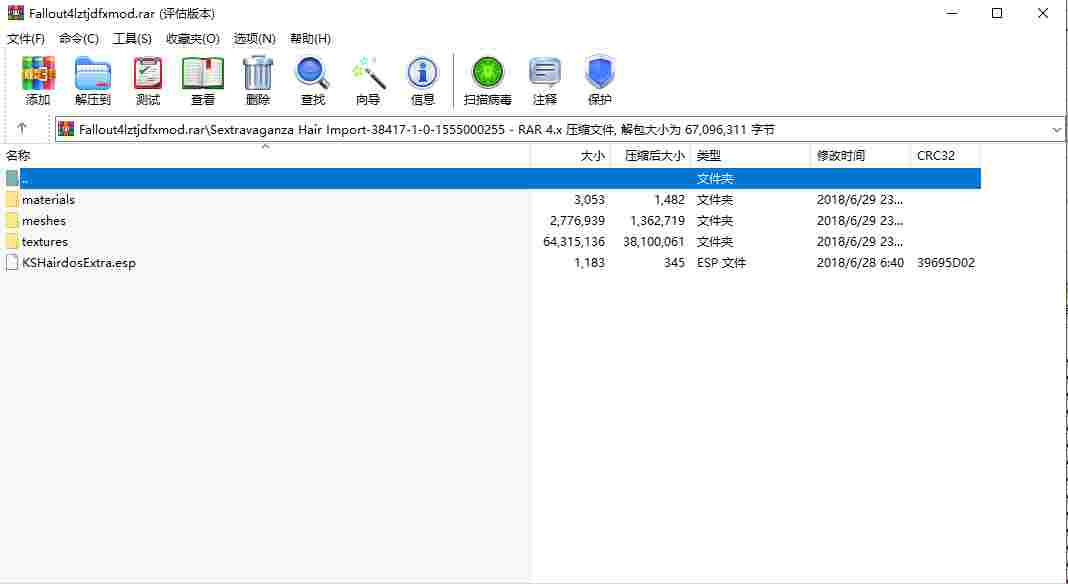Click size value 2,776,939
This screenshot has width=1068, height=584.
[578, 221]
